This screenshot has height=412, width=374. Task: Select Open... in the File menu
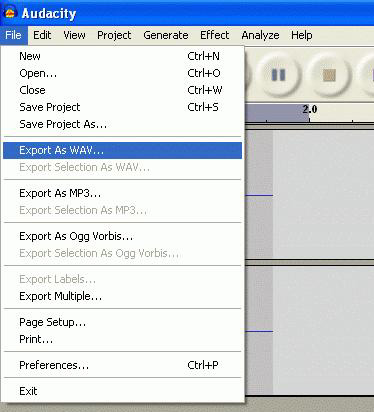pos(123,73)
